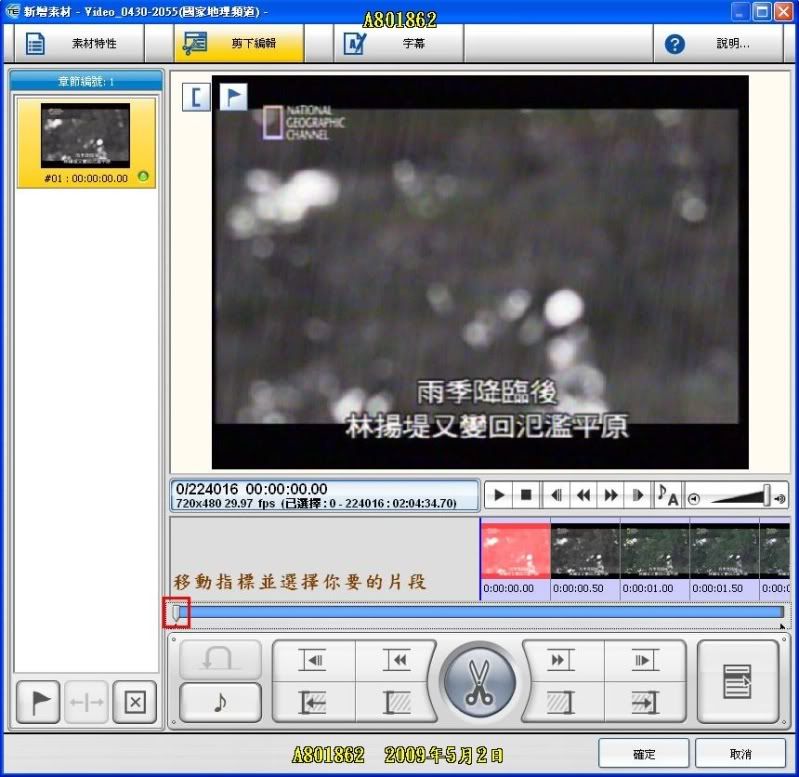Rewind the video
This screenshot has height=777, width=799.
pos(583,495)
